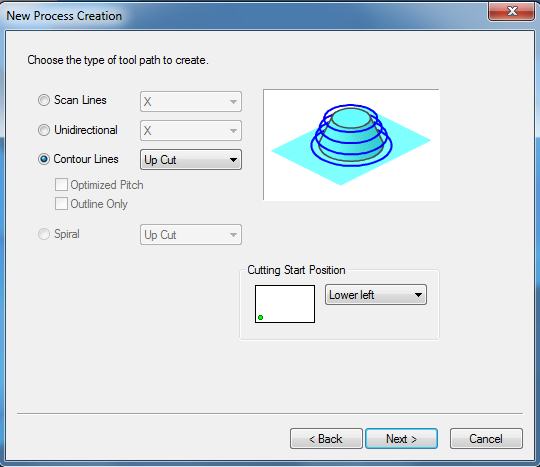540x467 pixels.
Task: Close the dialog with the X button
Action: click(x=511, y=11)
